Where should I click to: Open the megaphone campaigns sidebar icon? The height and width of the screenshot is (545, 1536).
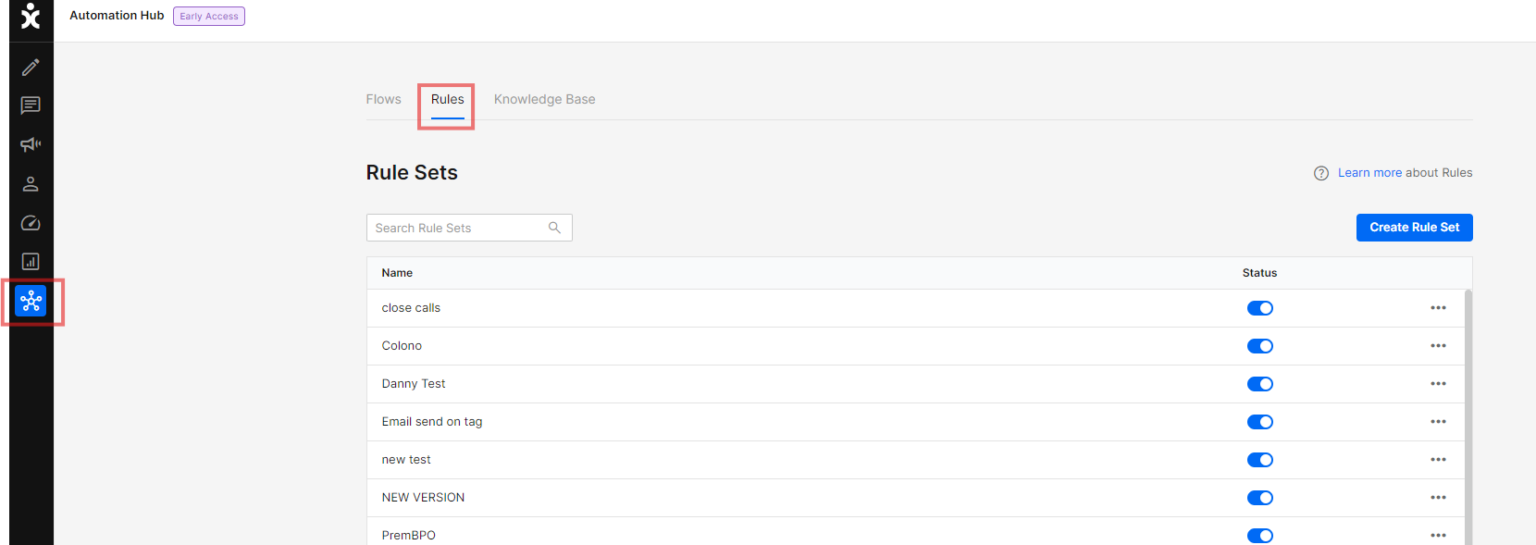pos(31,145)
